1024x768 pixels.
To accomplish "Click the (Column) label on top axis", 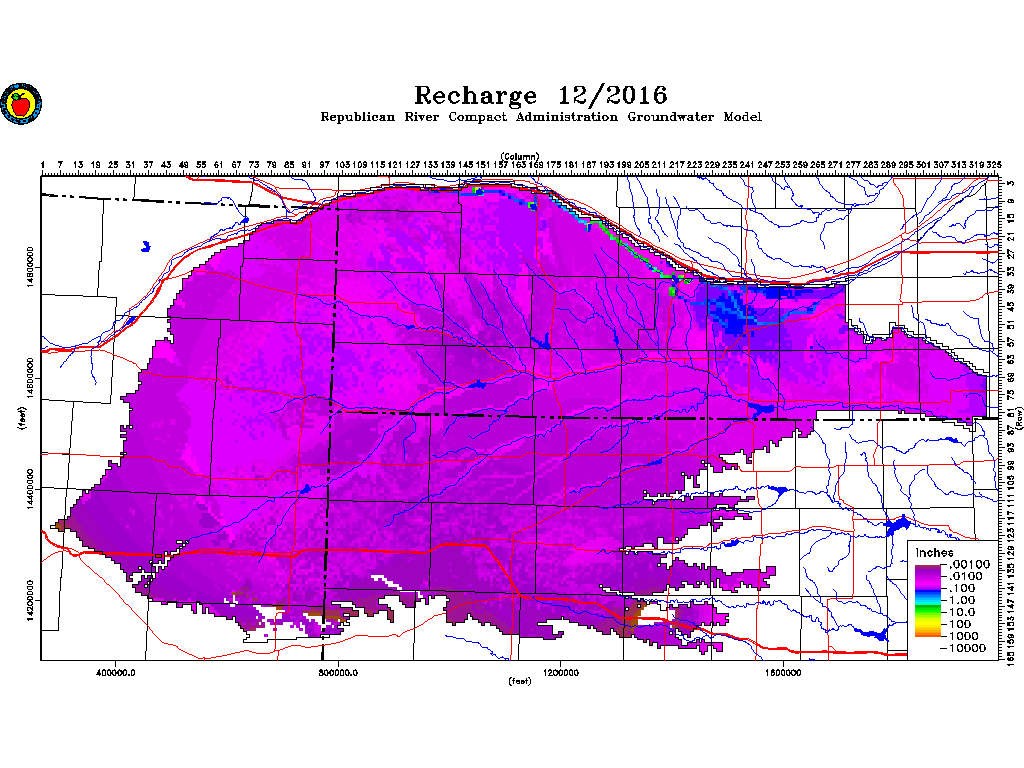I will coord(520,156).
